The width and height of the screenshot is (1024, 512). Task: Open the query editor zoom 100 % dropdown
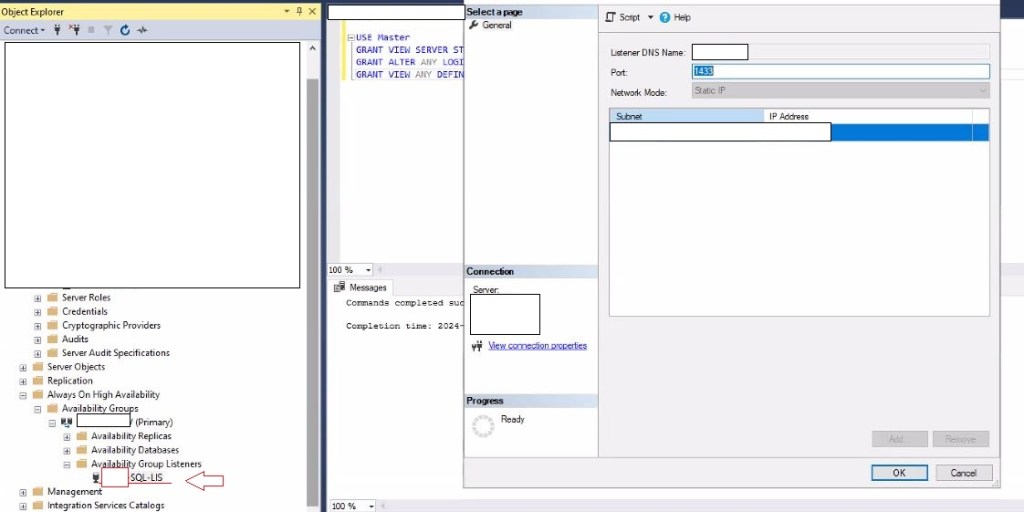[368, 270]
